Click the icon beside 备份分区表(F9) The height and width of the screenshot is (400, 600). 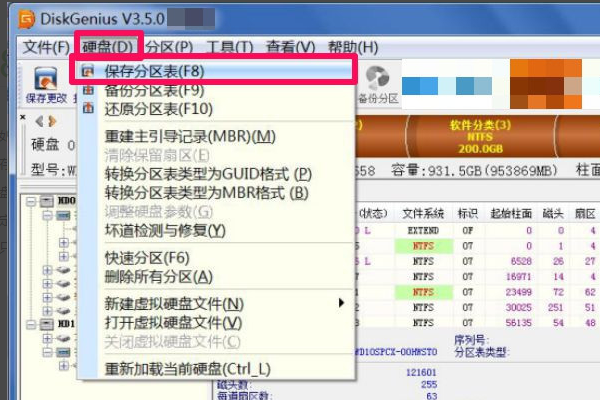(x=88, y=90)
